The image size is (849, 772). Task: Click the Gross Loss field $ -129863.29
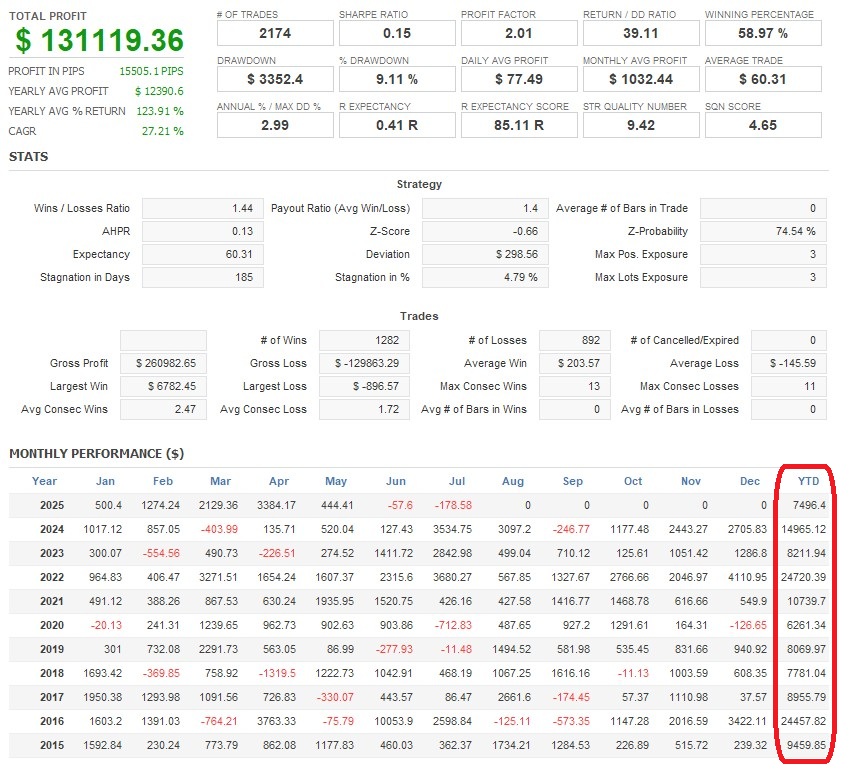[364, 363]
